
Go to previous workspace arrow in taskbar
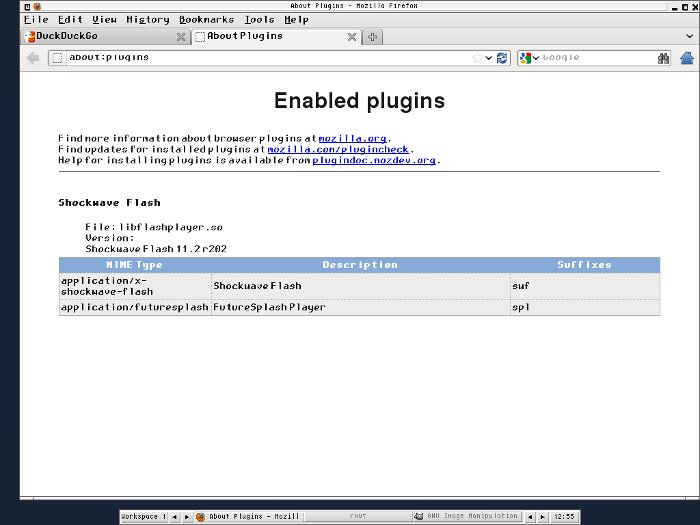[x=174, y=517]
